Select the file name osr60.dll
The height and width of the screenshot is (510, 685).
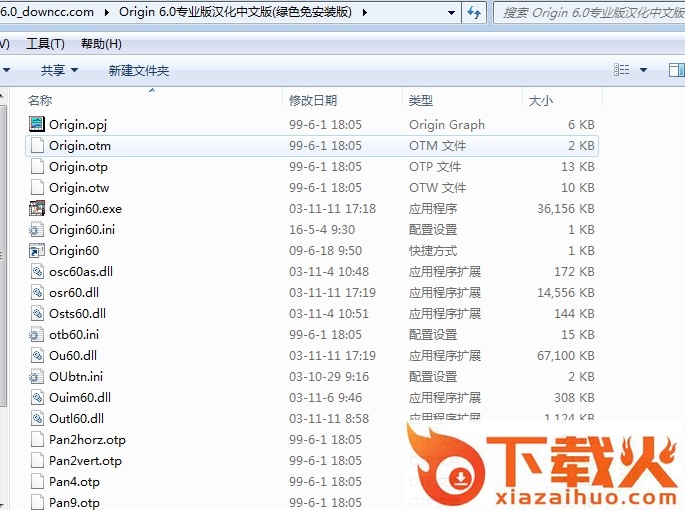tap(74, 292)
